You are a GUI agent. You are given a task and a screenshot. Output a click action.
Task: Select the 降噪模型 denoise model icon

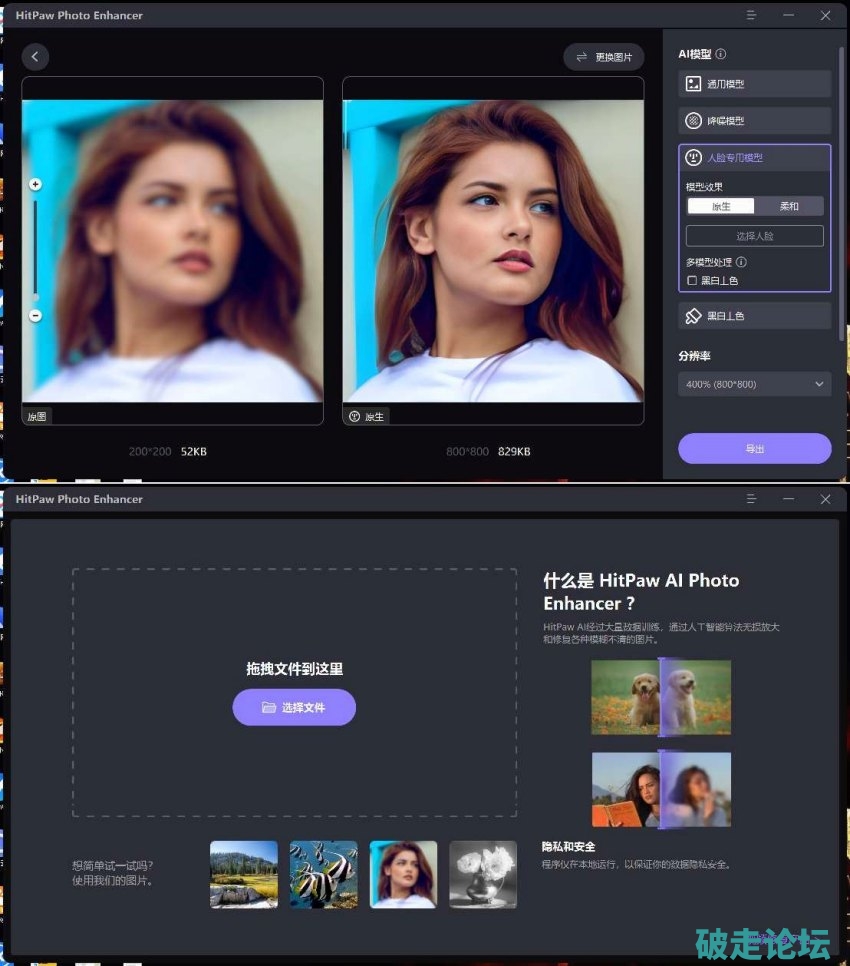tap(693, 121)
